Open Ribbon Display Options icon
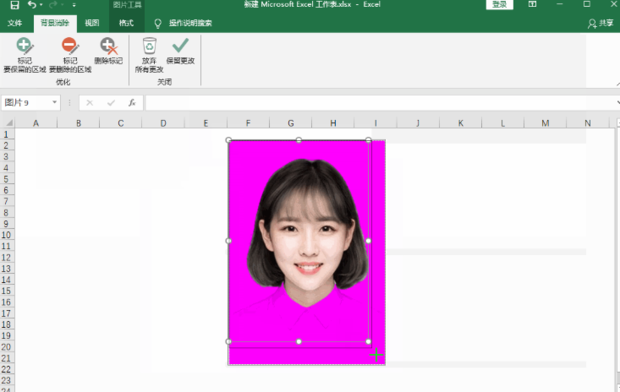This screenshot has height=392, width=620. (533, 4)
